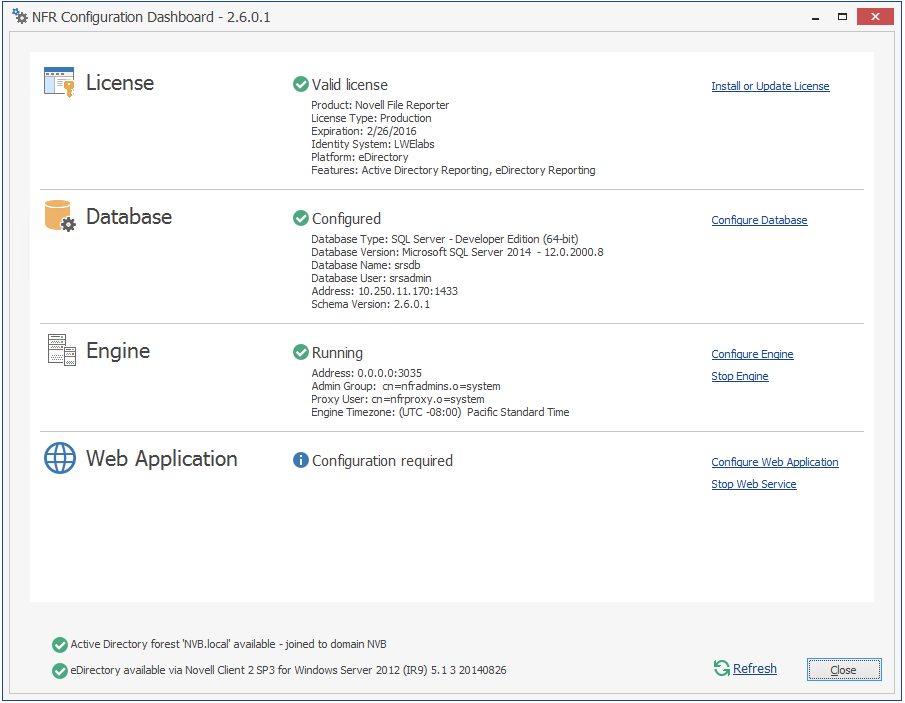Click the Database Configured status checkmark
This screenshot has width=905, height=703.
point(301,219)
